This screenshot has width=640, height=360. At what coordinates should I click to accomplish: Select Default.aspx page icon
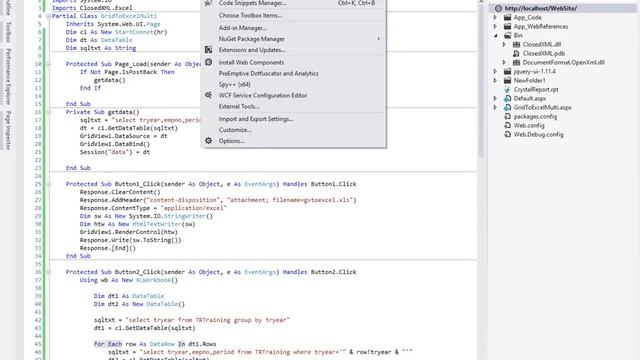tap(507, 98)
